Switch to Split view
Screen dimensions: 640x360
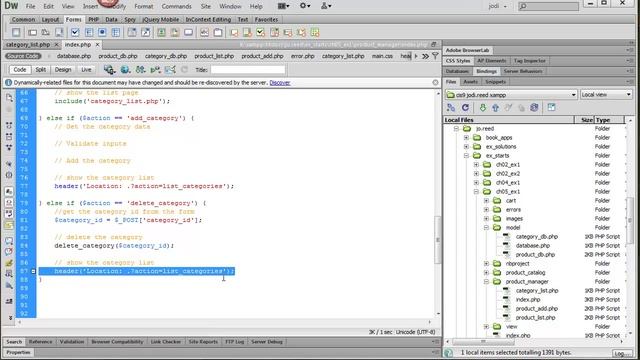(40, 70)
